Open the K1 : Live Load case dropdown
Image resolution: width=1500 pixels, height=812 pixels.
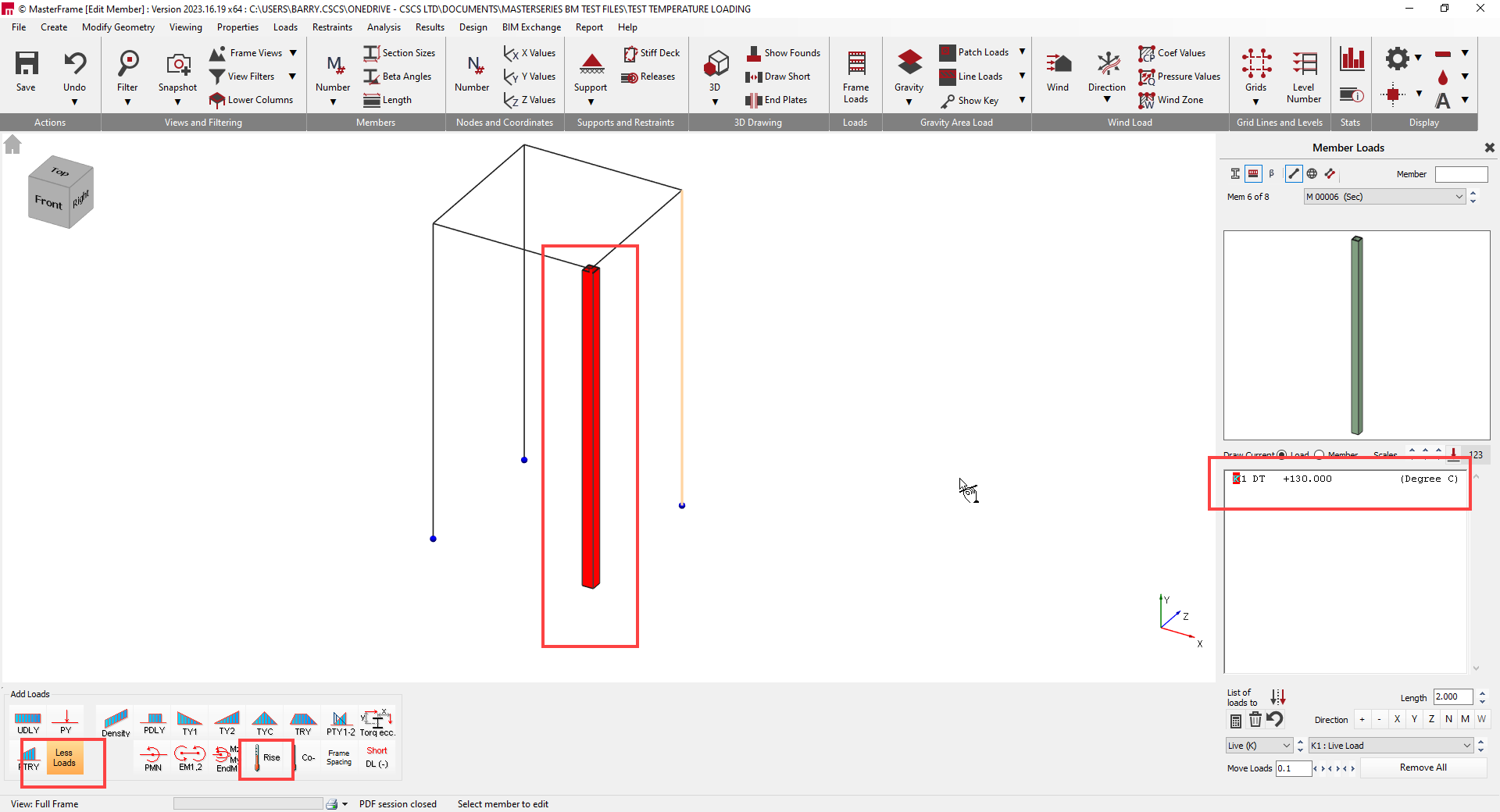[x=1391, y=746]
